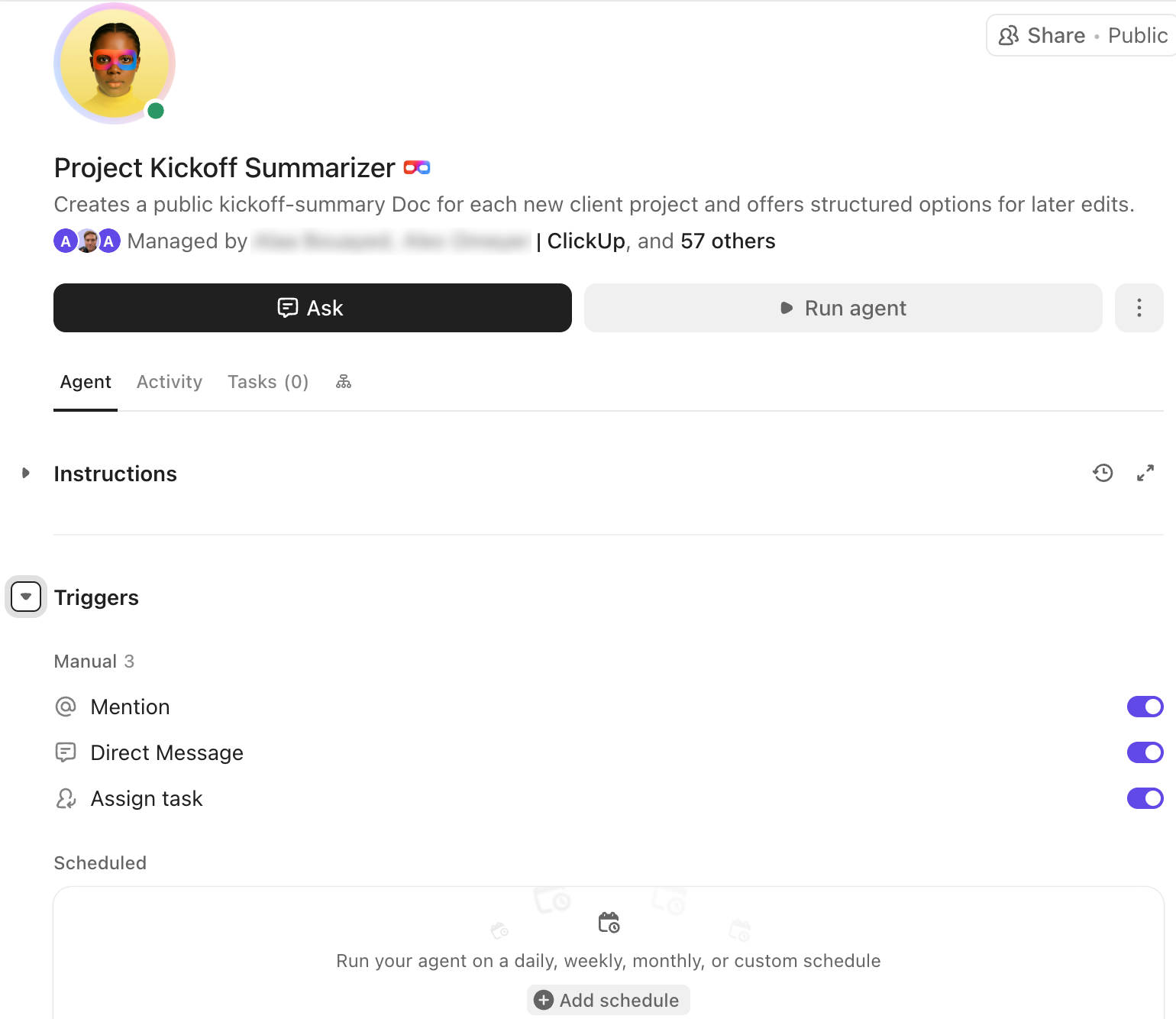Collapse the Triggers section
This screenshot has width=1176, height=1019.
point(25,597)
